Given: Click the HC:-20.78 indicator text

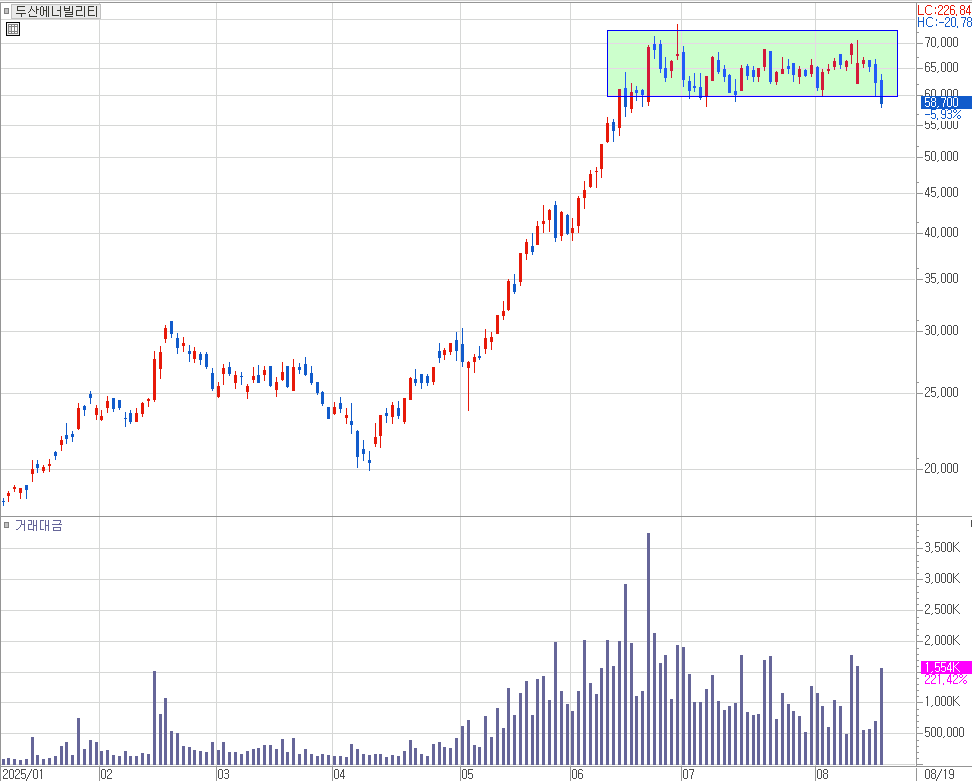Looking at the screenshot, I should [x=943, y=22].
